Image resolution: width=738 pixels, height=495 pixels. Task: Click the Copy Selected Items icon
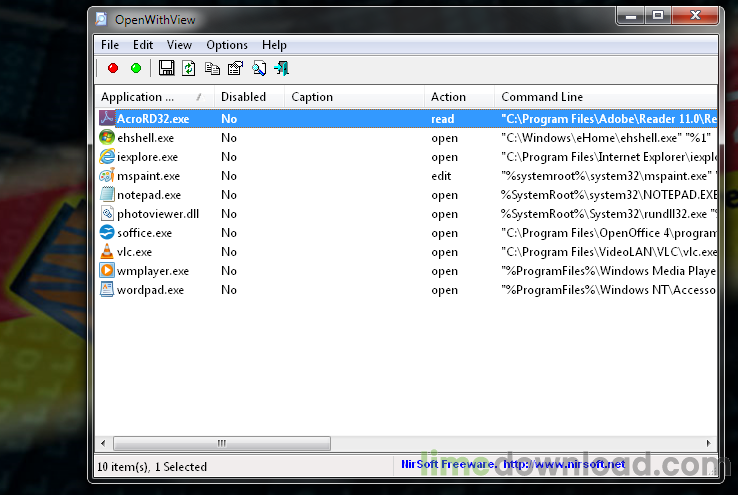(x=212, y=68)
